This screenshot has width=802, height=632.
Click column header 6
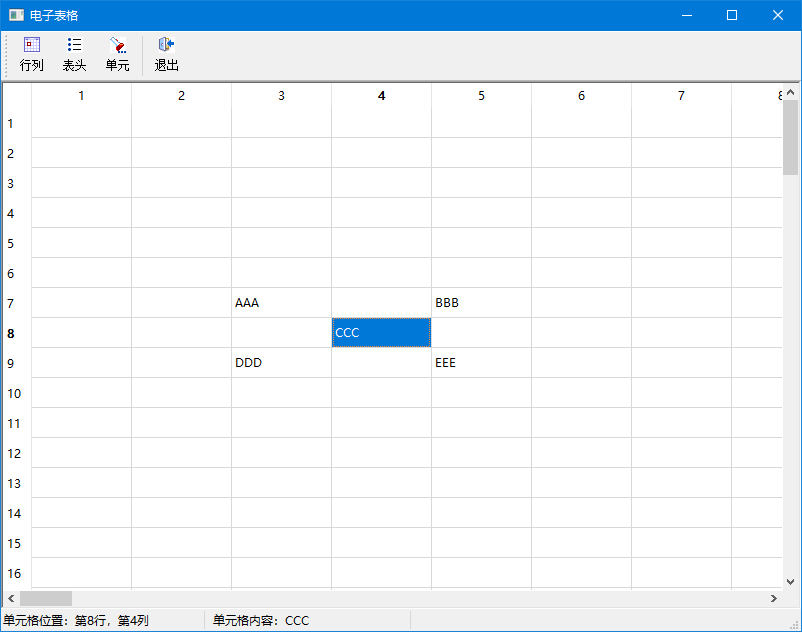tap(582, 96)
